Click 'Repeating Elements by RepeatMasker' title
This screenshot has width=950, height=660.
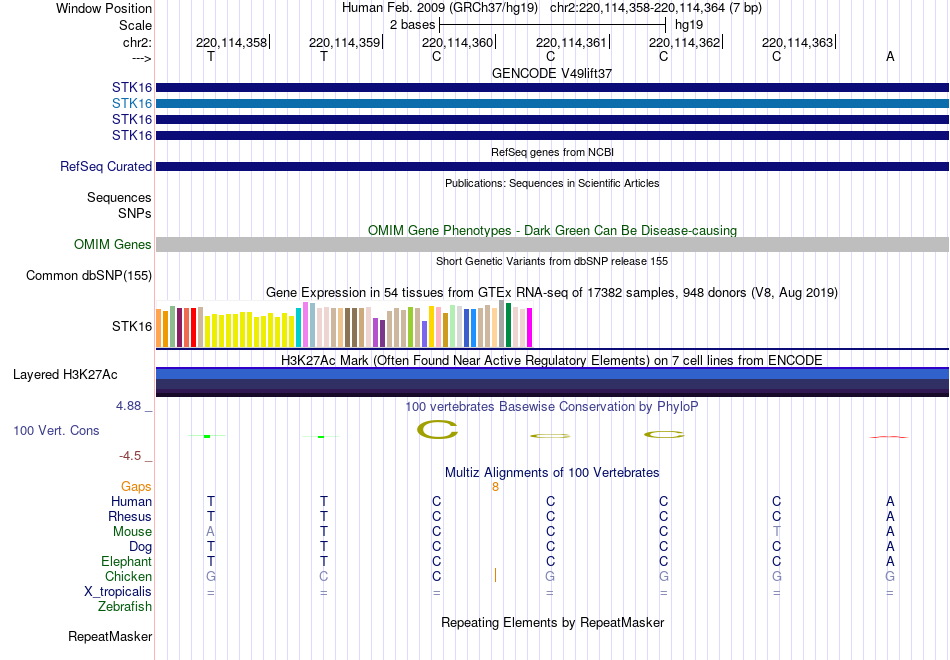click(552, 623)
